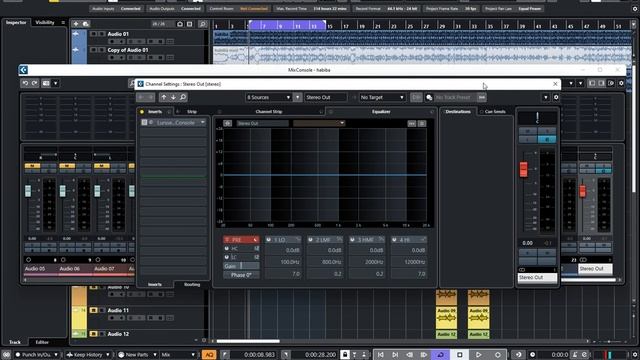Toggle the HC high-cut filter power
Viewport: 640px width, 360px height.
[x=227, y=248]
